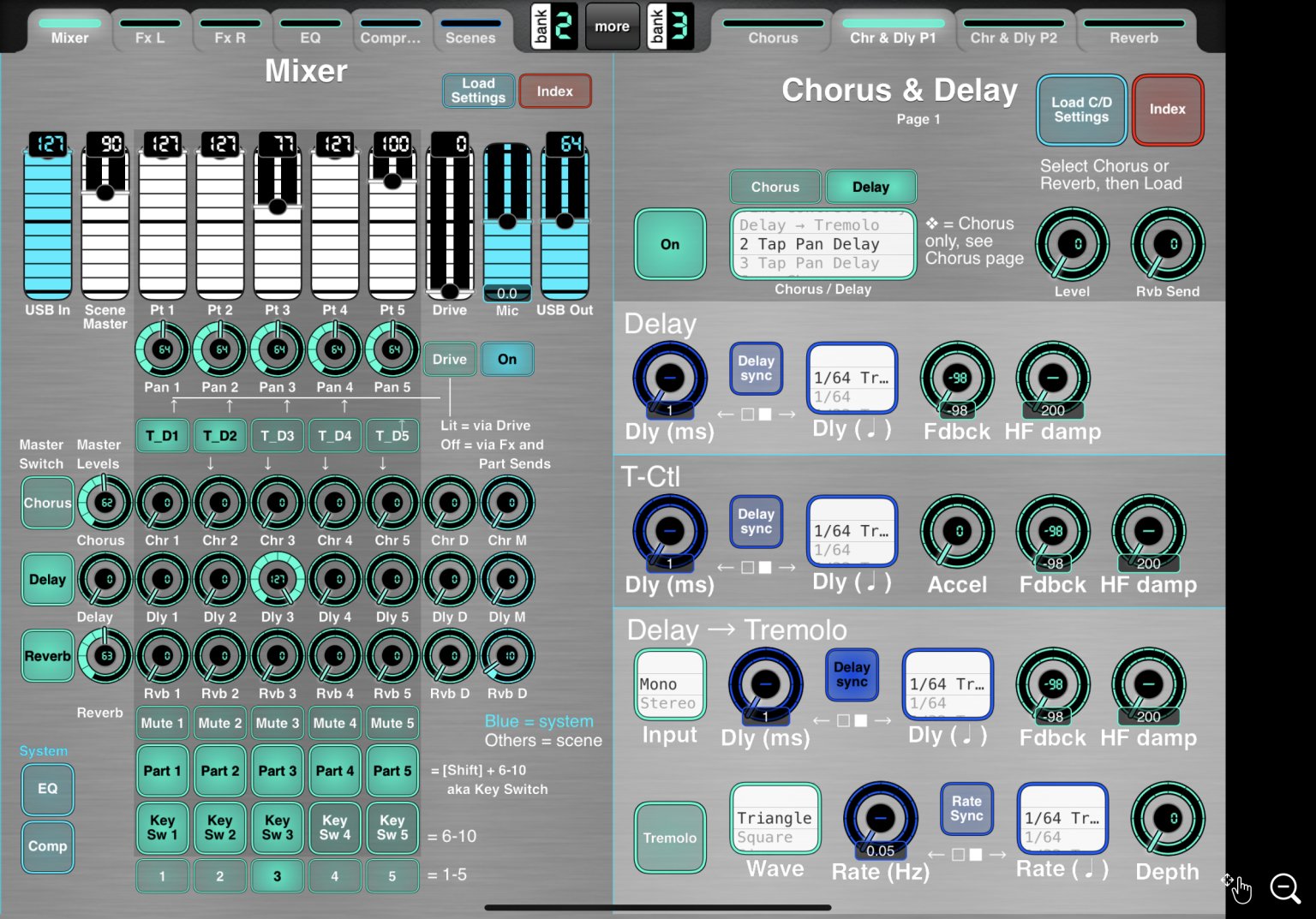Toggle the Chorus & Delay On button
Image resolution: width=1316 pixels, height=919 pixels.
(670, 244)
